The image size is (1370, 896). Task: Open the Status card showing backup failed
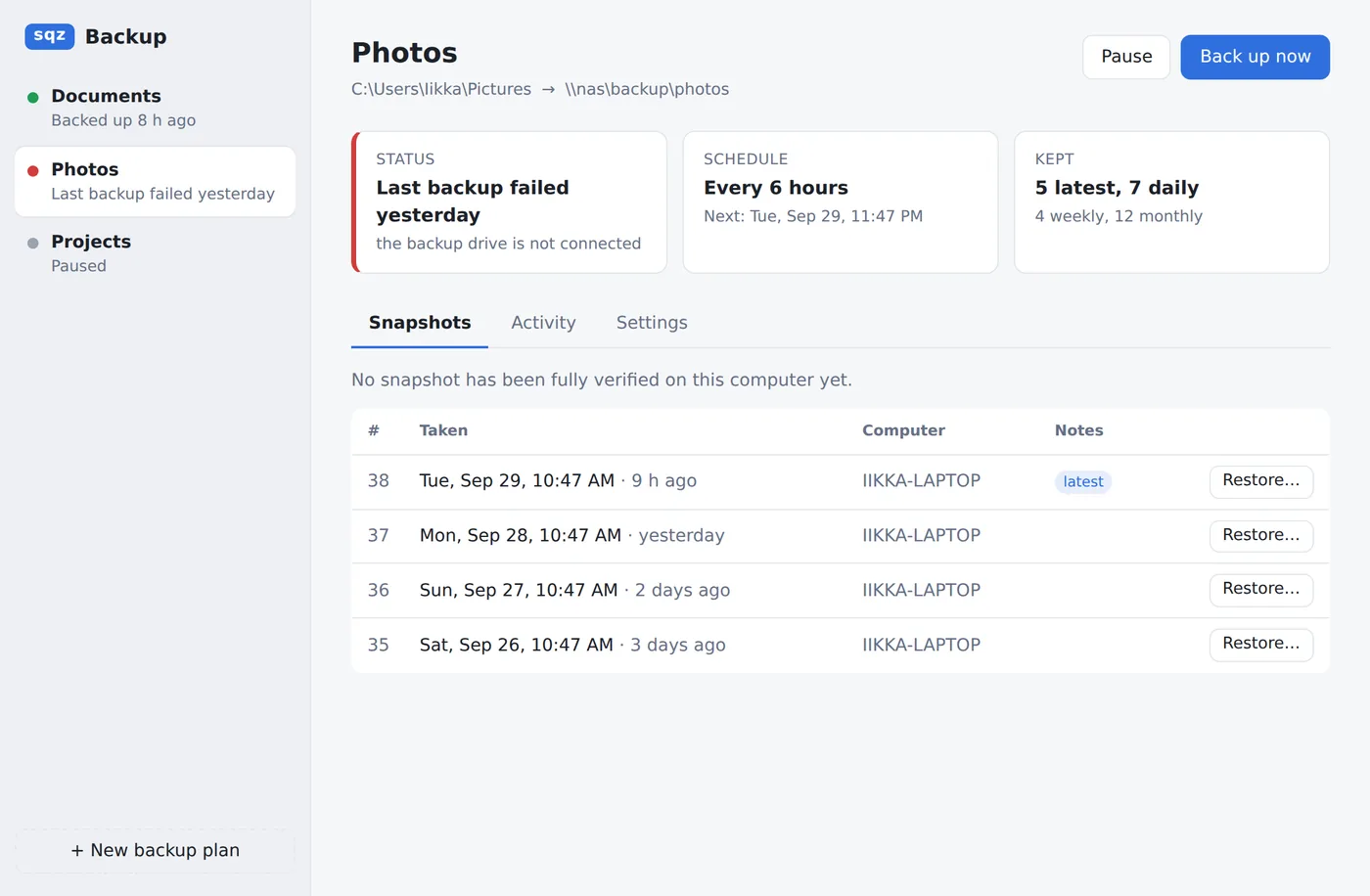point(509,202)
